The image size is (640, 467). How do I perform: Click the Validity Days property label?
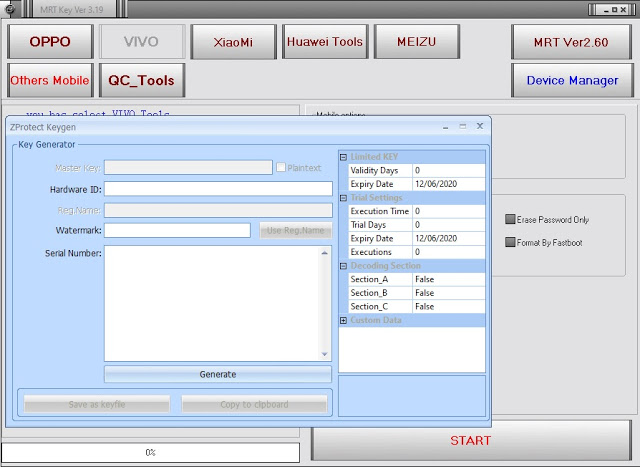374,170
